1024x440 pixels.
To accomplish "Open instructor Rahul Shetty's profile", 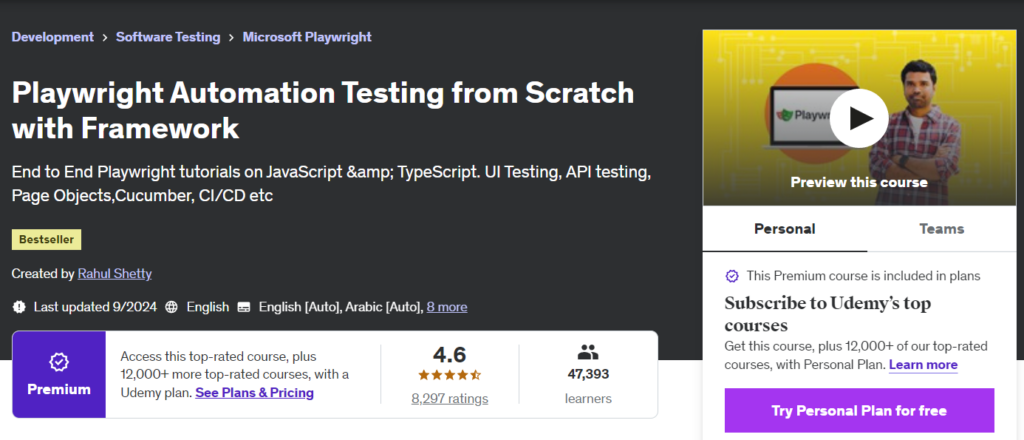I will (x=115, y=274).
